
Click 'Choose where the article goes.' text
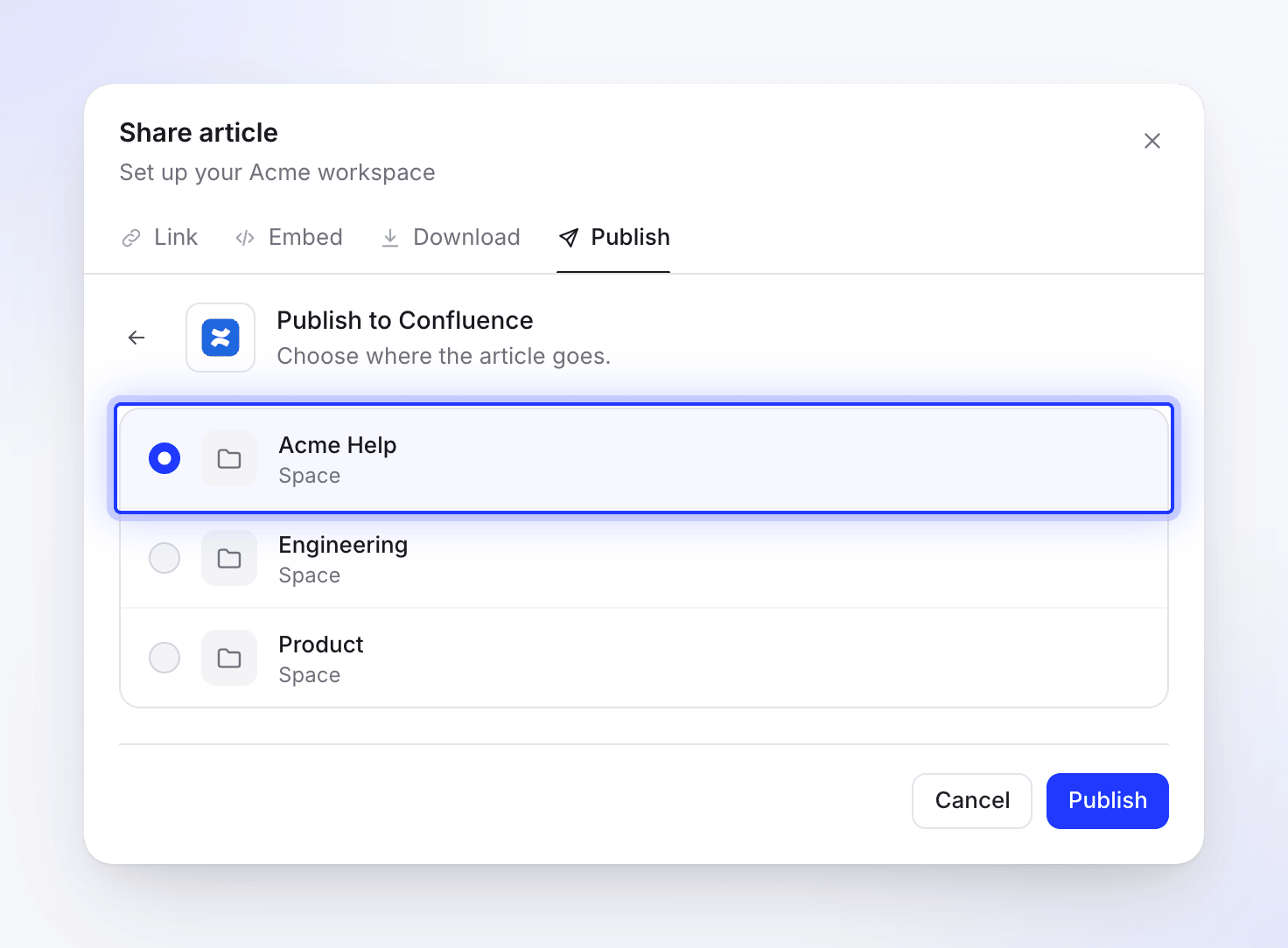(x=444, y=356)
